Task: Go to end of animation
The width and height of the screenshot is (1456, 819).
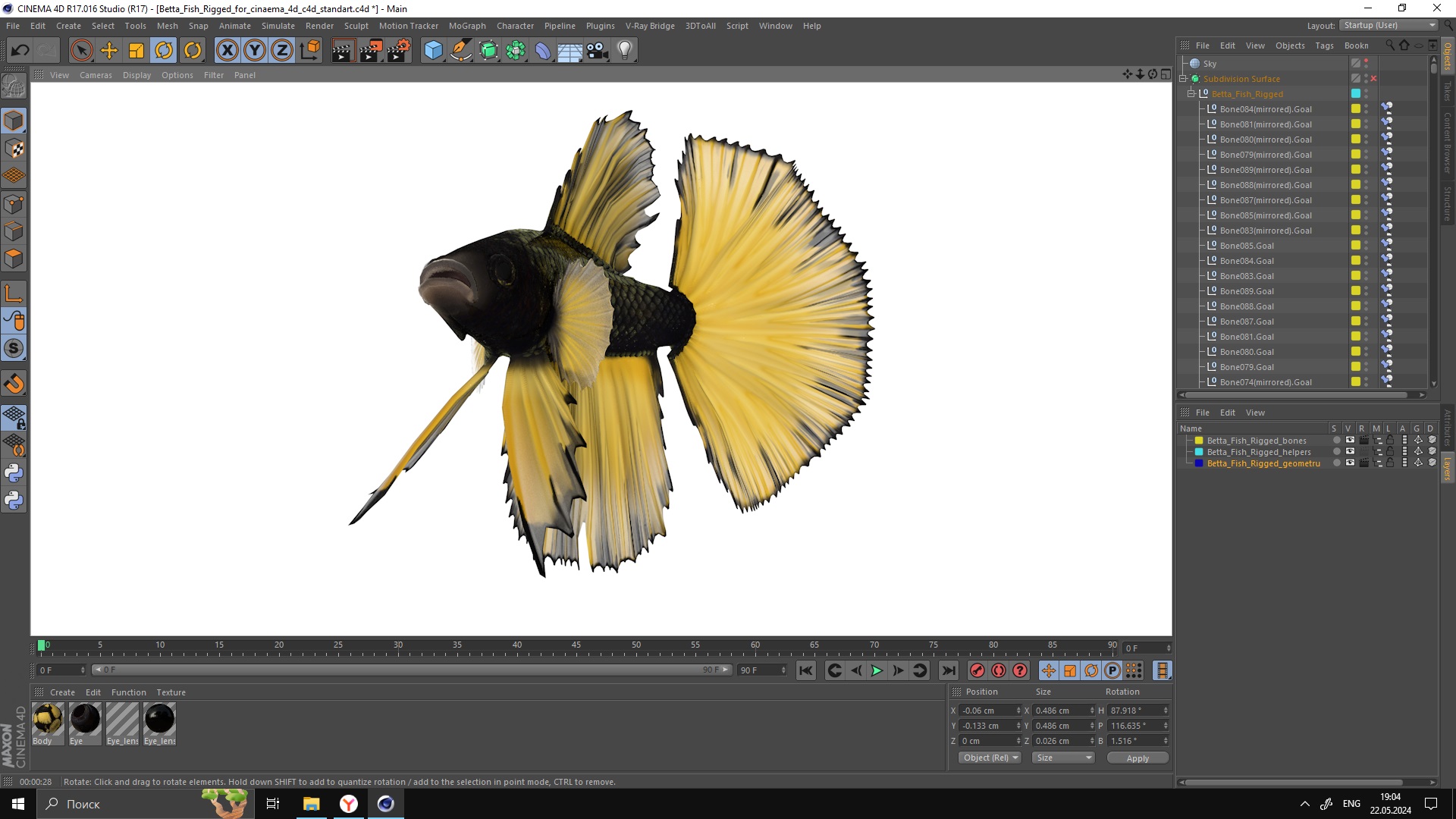Action: [948, 670]
